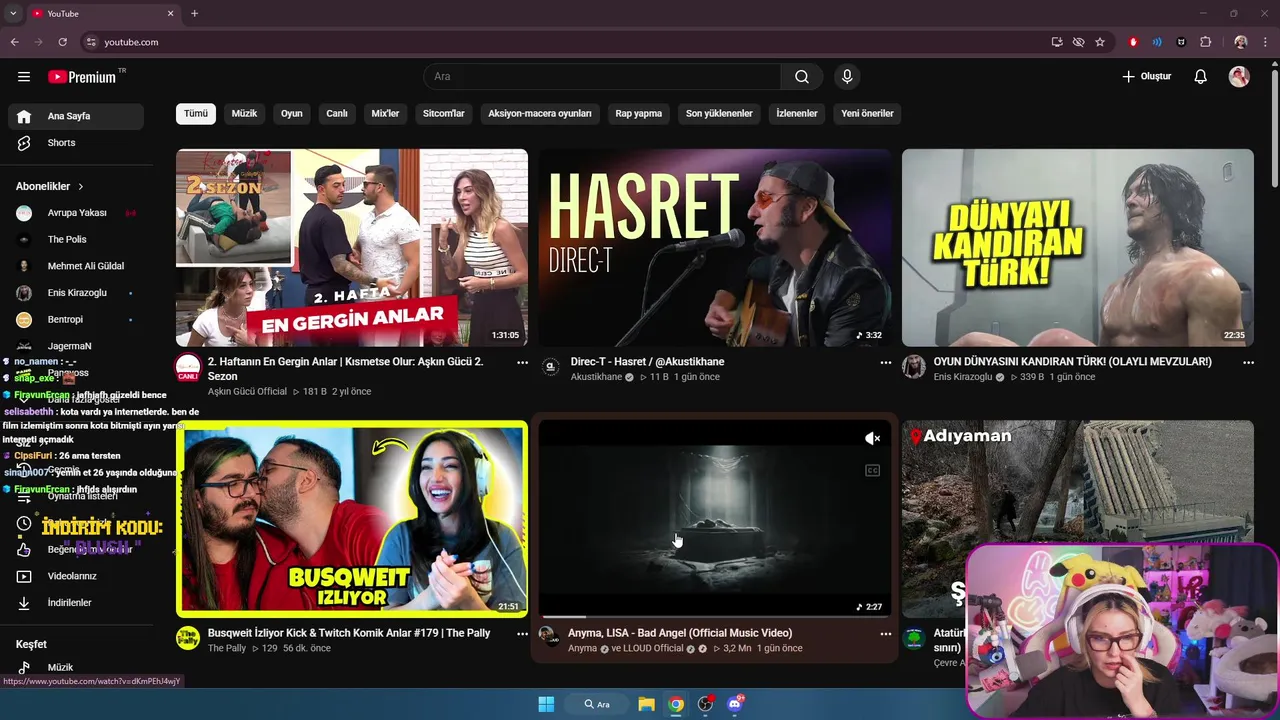Open the YouTube hamburger guide menu
Viewport: 1280px width, 720px height.
pos(24,77)
